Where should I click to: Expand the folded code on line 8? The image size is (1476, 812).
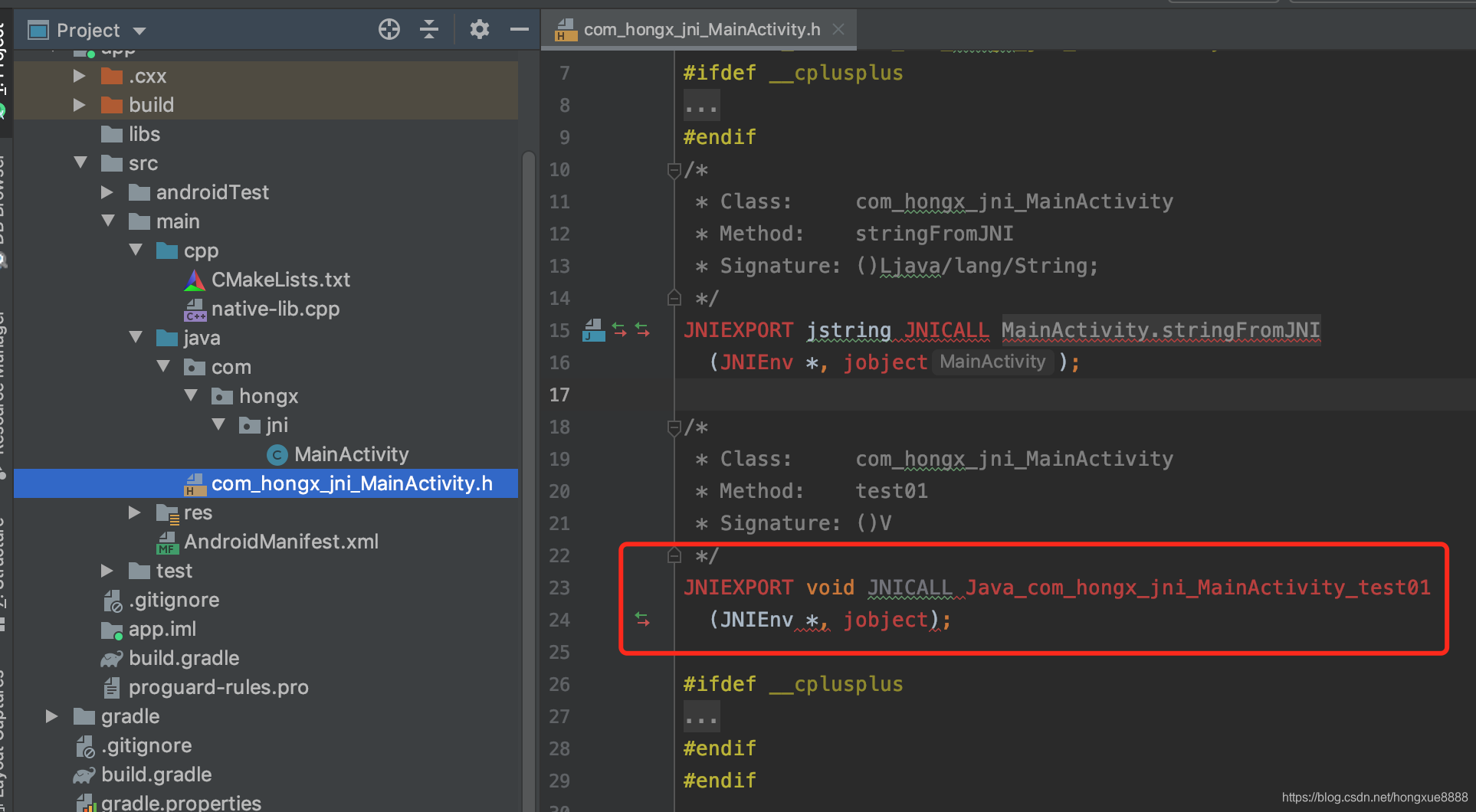701,106
